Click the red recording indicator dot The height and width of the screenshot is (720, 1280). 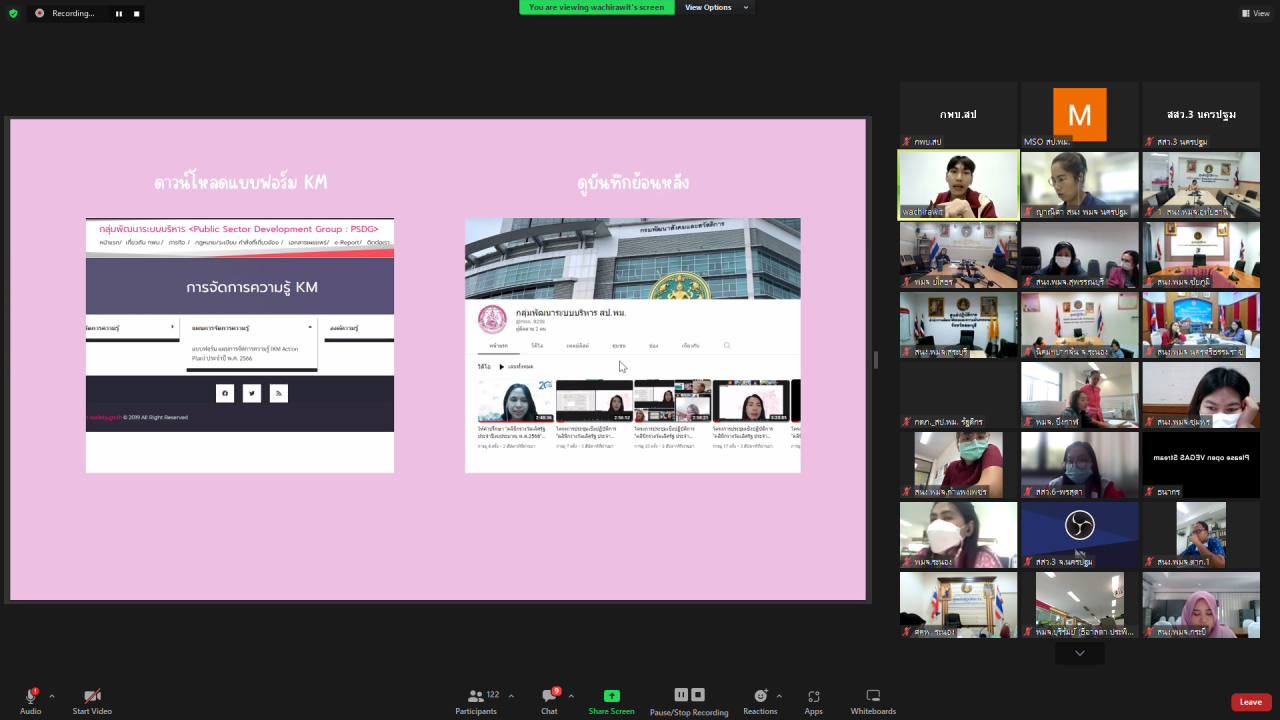pos(40,13)
